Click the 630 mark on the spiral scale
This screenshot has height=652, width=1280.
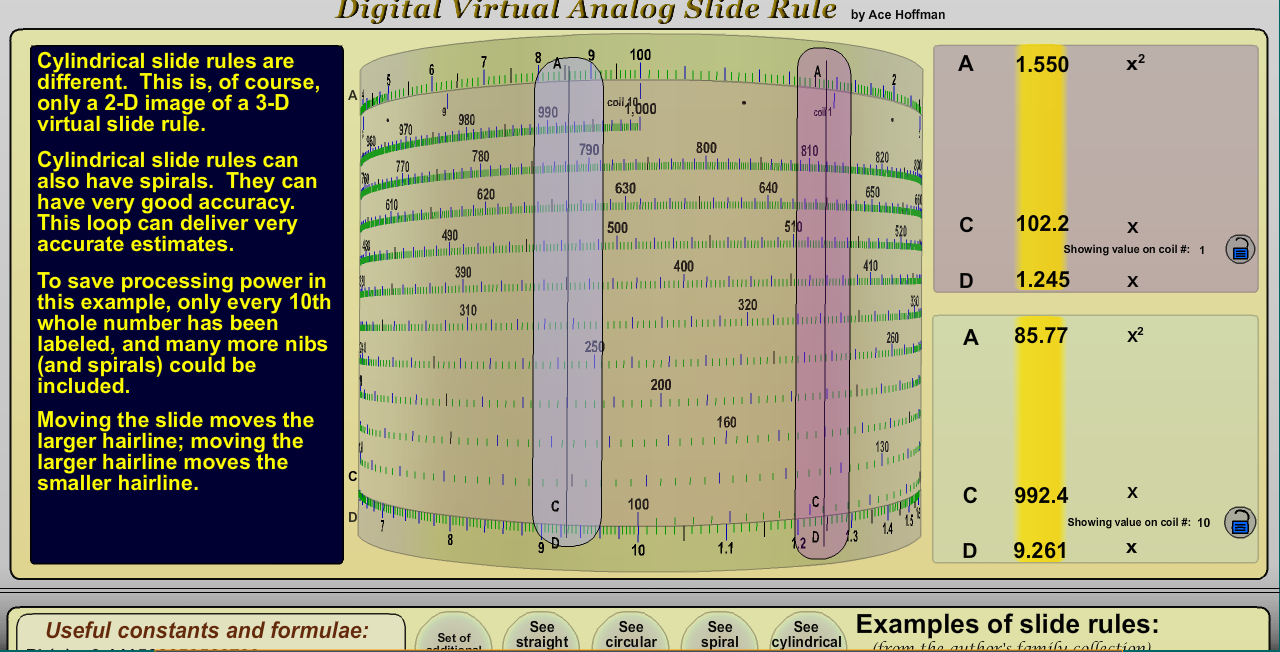(x=625, y=188)
